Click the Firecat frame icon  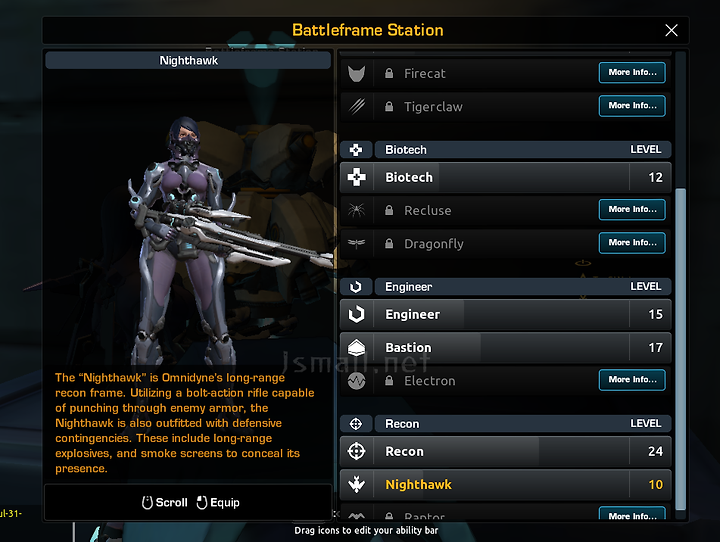[x=356, y=73]
